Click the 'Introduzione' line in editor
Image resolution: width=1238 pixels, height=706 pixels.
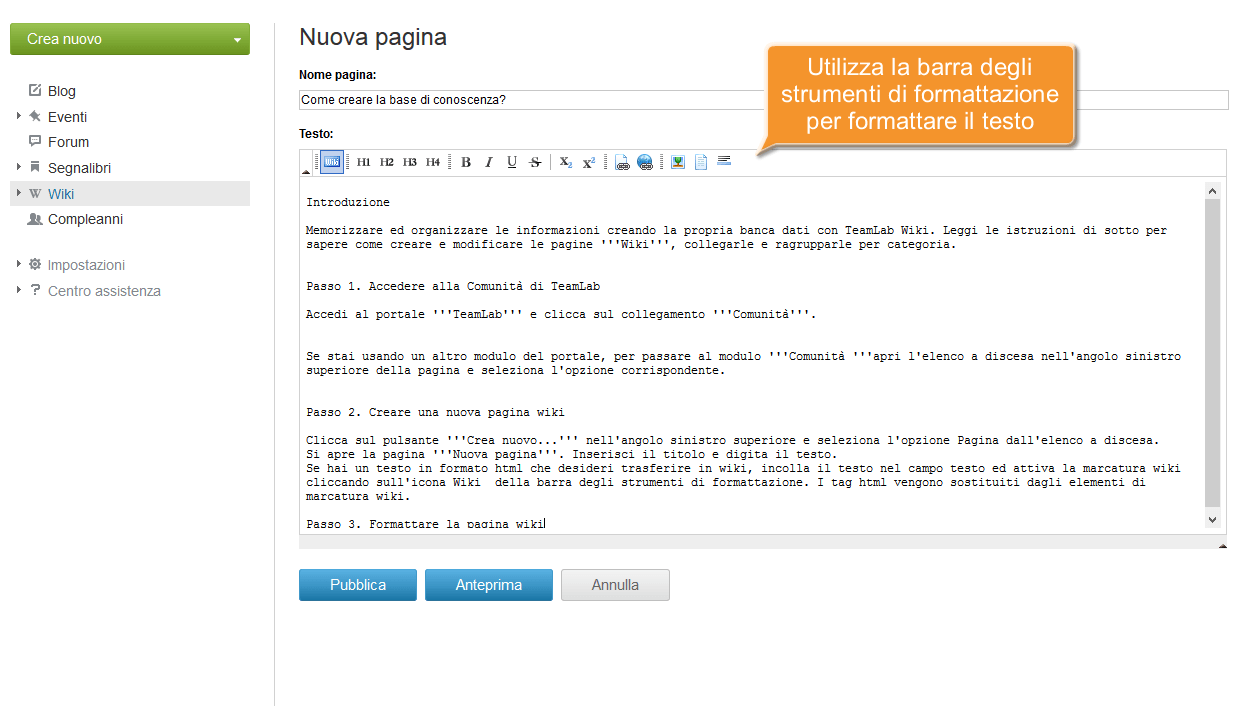(348, 202)
